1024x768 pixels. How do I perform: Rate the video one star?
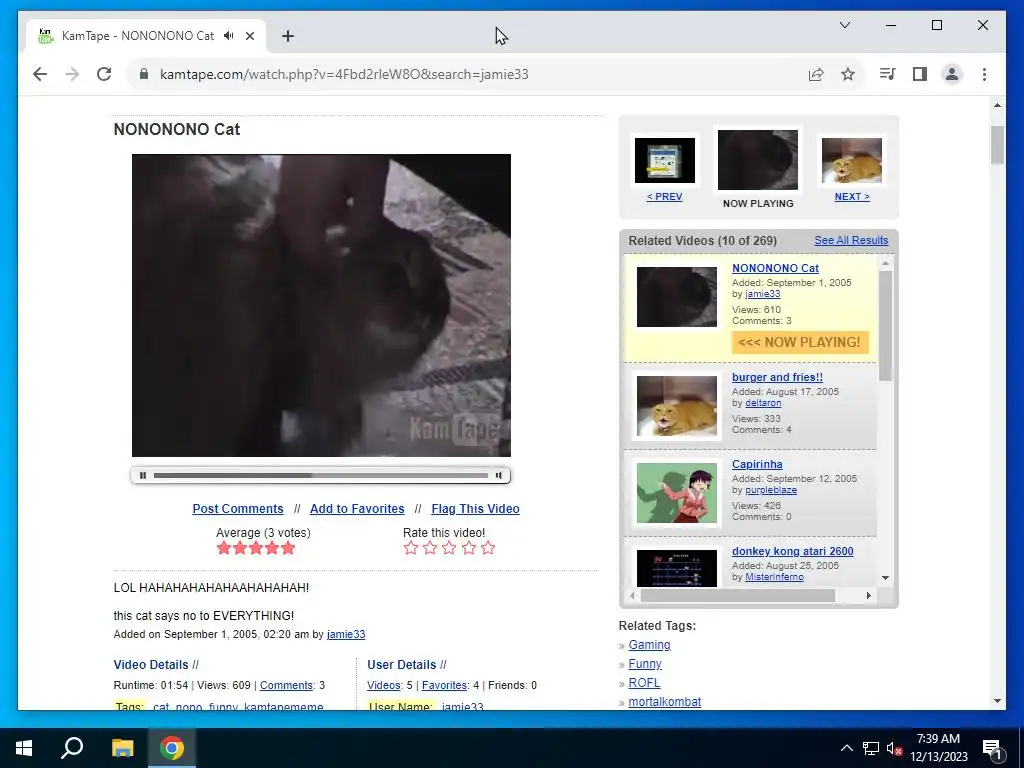tap(411, 548)
